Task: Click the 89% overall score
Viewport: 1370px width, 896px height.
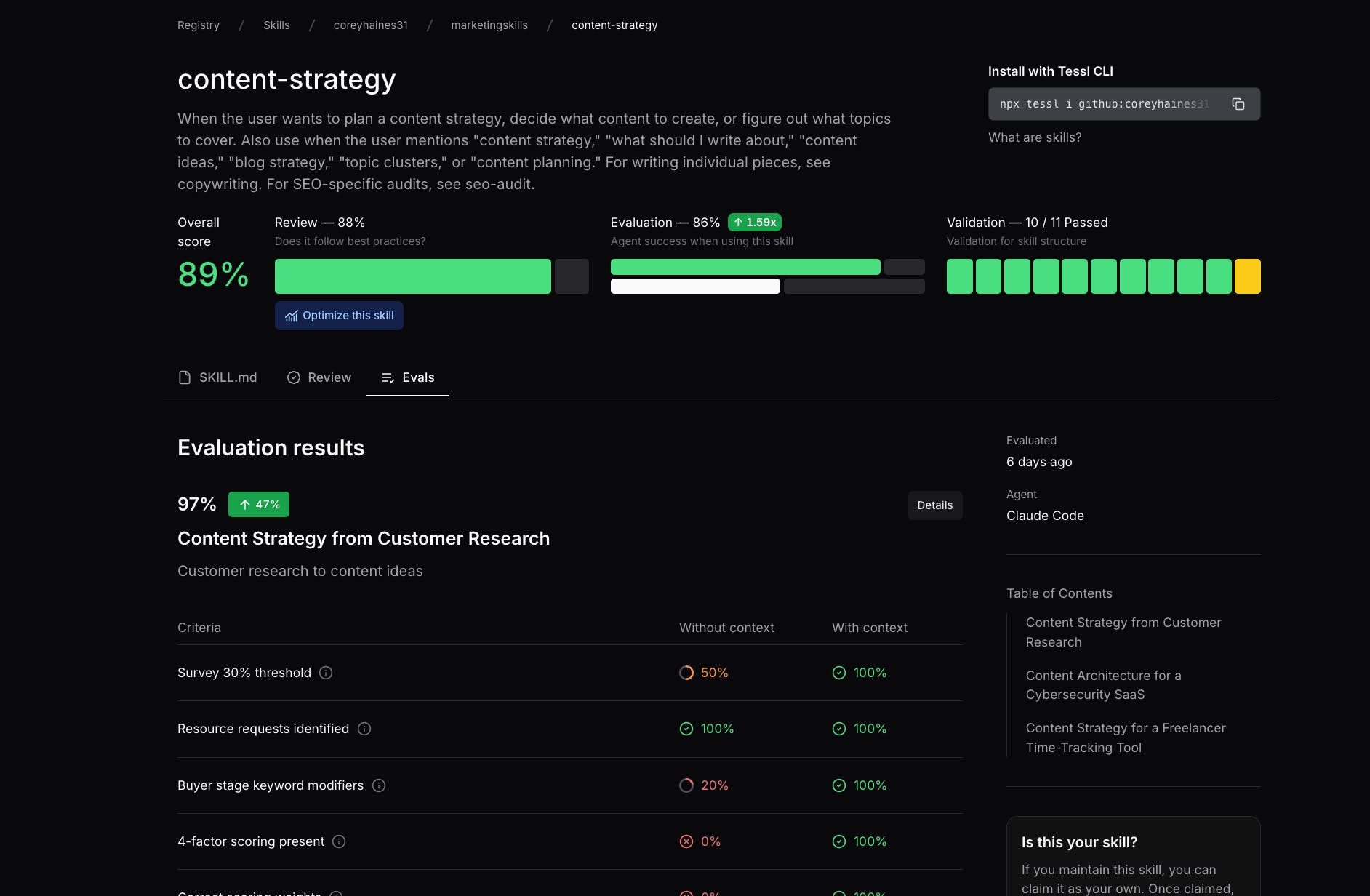Action: [213, 275]
